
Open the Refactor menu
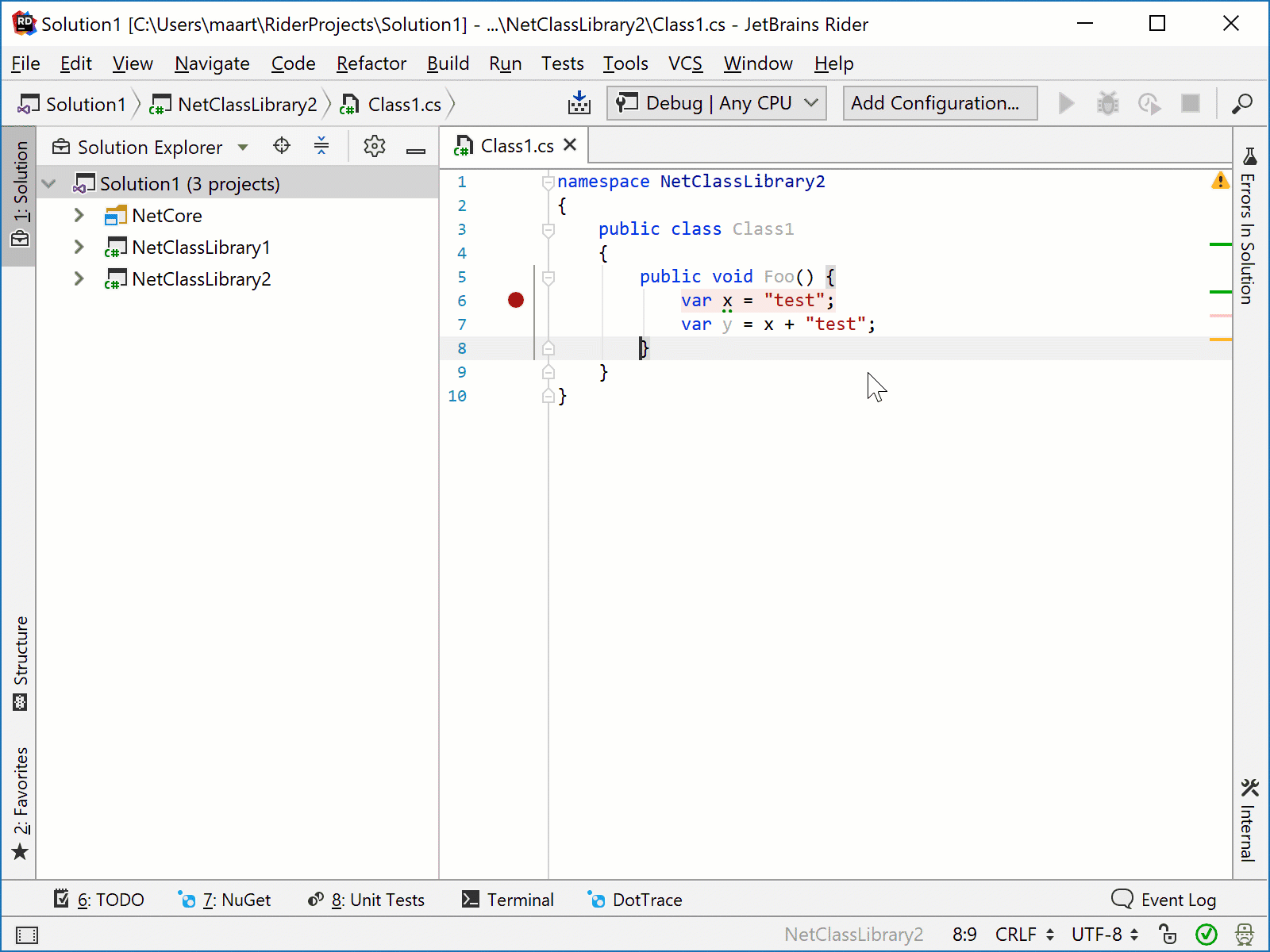pyautogui.click(x=371, y=63)
